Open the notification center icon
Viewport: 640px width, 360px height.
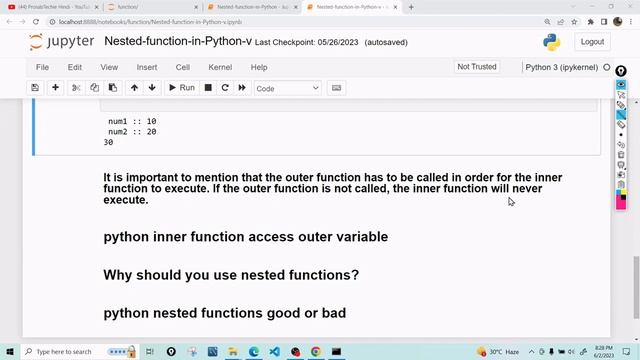[x=627, y=351]
